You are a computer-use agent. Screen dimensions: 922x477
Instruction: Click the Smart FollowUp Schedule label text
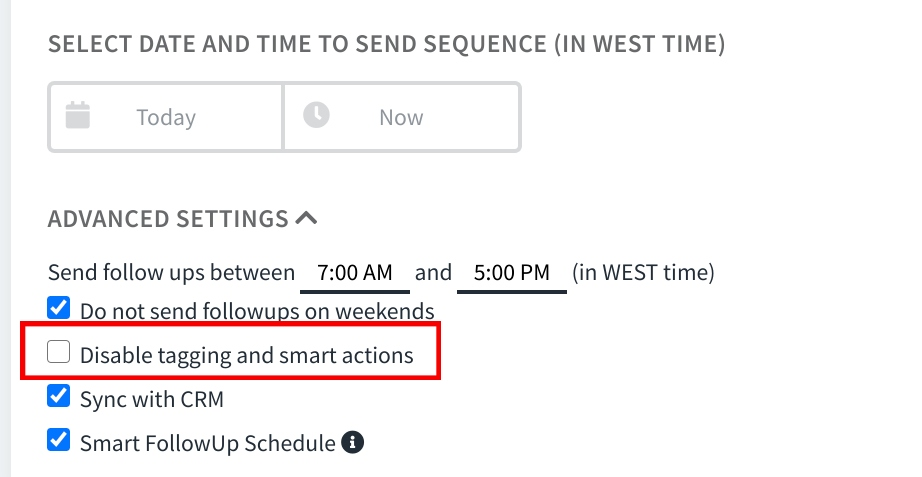pos(208,443)
